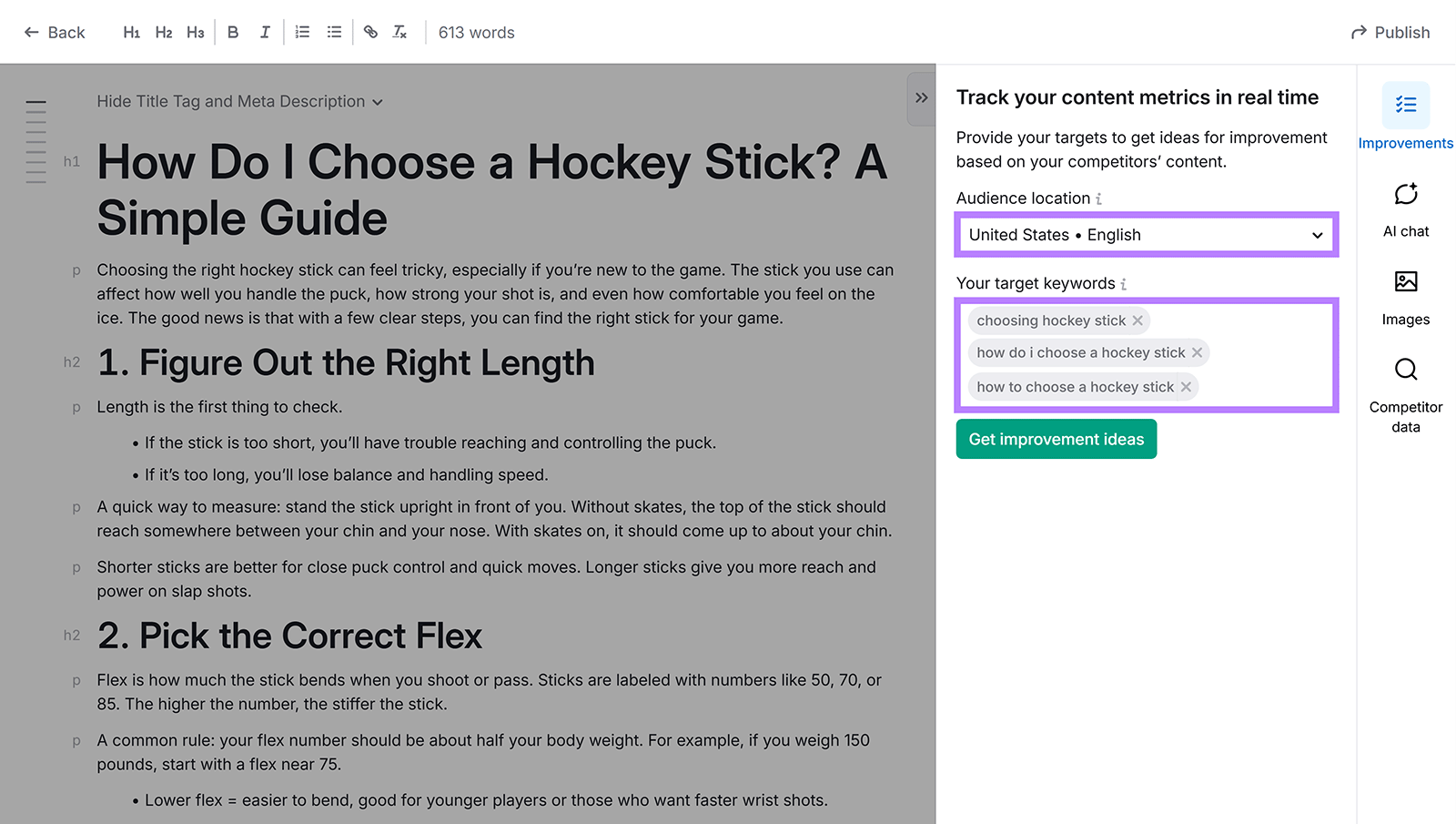Click the Get improvement ideas button
This screenshot has height=824, width=1456.
click(x=1056, y=439)
